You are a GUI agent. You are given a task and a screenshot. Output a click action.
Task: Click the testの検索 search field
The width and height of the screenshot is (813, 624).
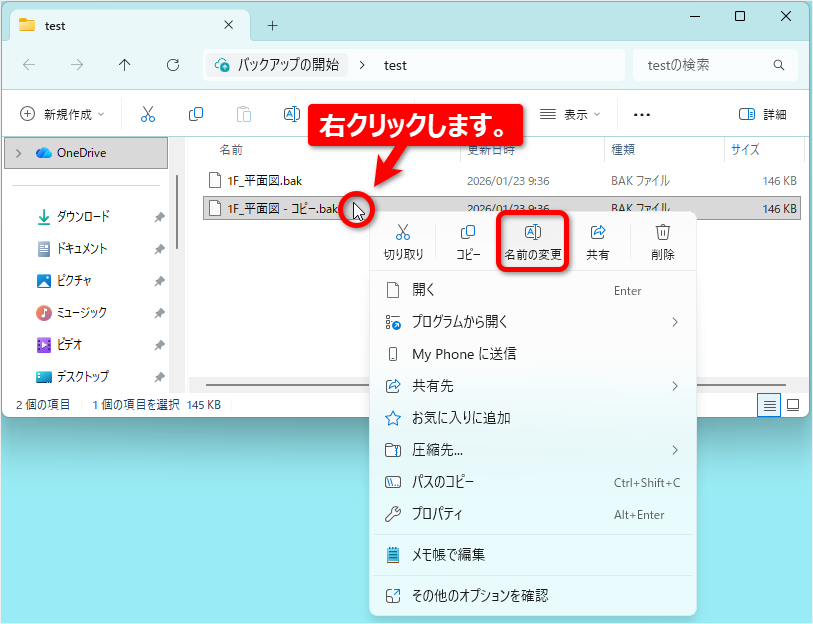(715, 65)
